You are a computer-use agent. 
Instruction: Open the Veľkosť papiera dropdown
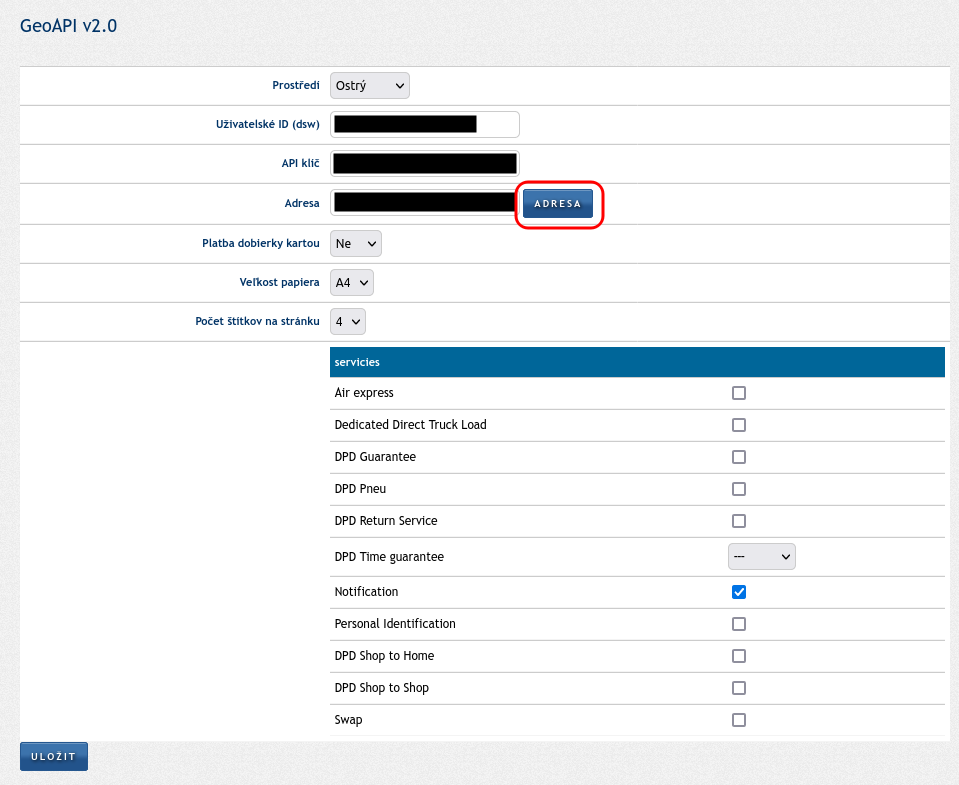tap(351, 283)
